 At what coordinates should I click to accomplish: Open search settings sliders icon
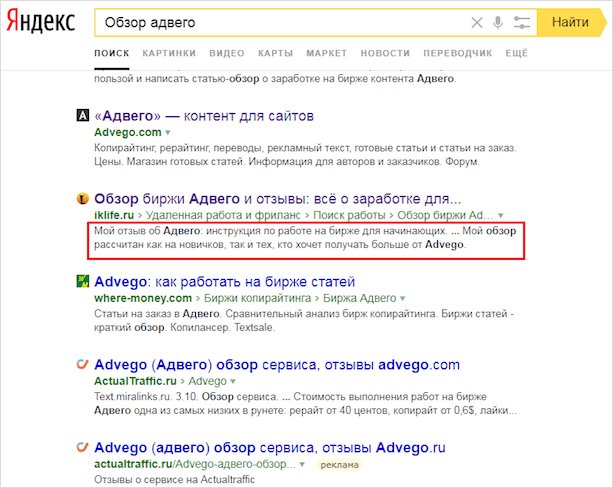pyautogui.click(x=520, y=22)
